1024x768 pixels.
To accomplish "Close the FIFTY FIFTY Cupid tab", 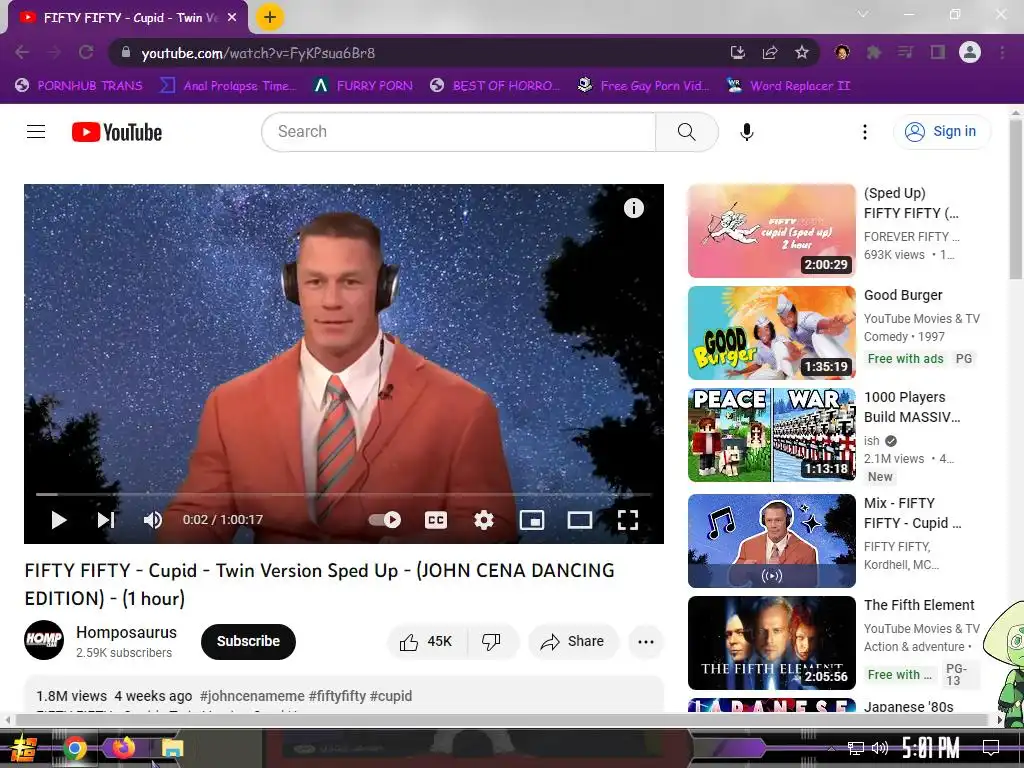I will click(x=232, y=18).
